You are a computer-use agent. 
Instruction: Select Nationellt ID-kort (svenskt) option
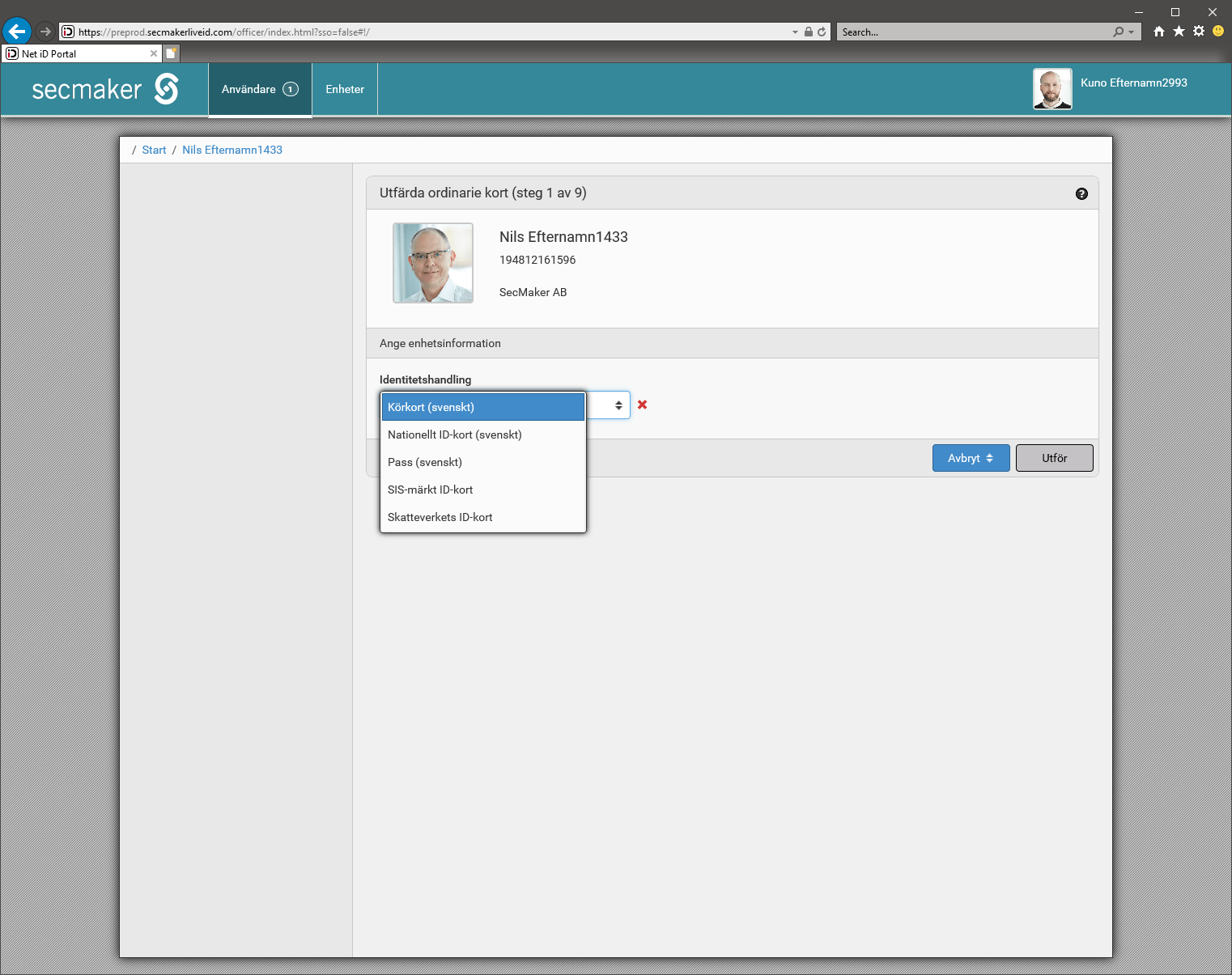click(482, 435)
